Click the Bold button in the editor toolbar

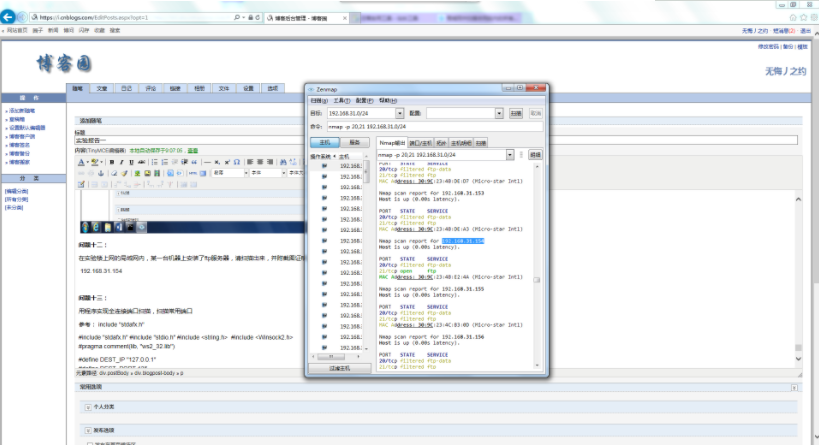point(112,162)
